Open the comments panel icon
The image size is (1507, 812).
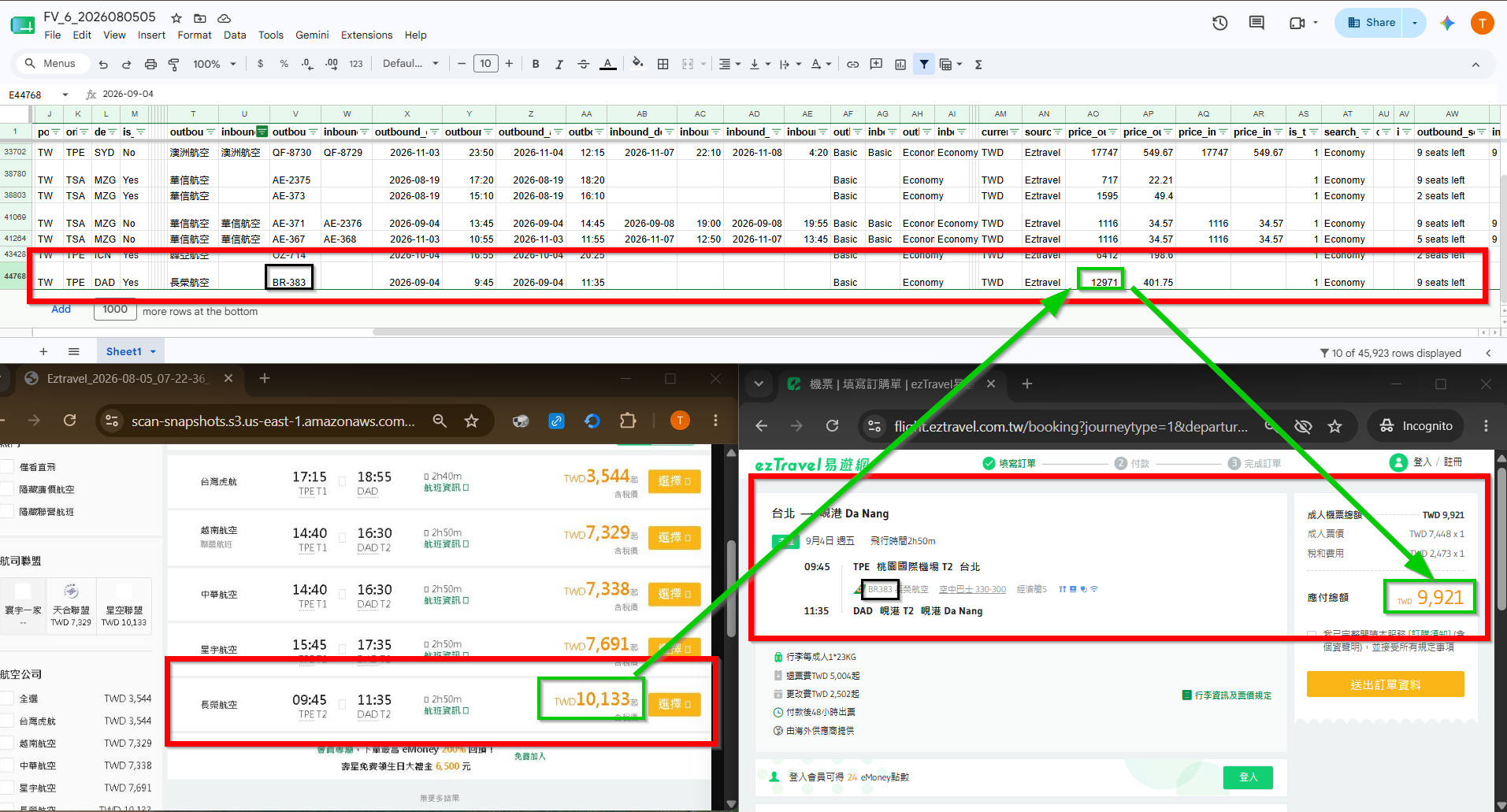point(1256,23)
